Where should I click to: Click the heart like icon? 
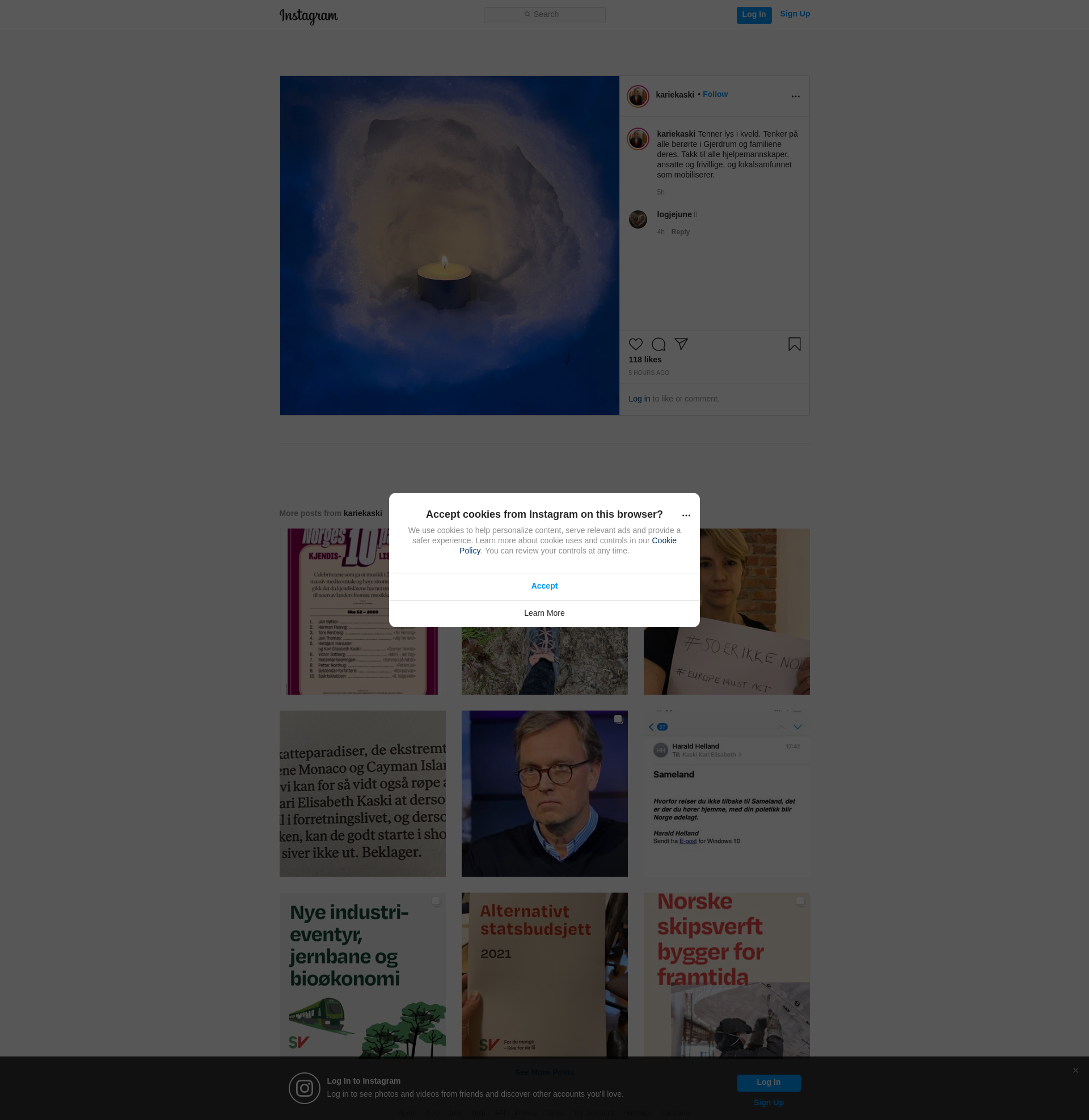point(635,344)
